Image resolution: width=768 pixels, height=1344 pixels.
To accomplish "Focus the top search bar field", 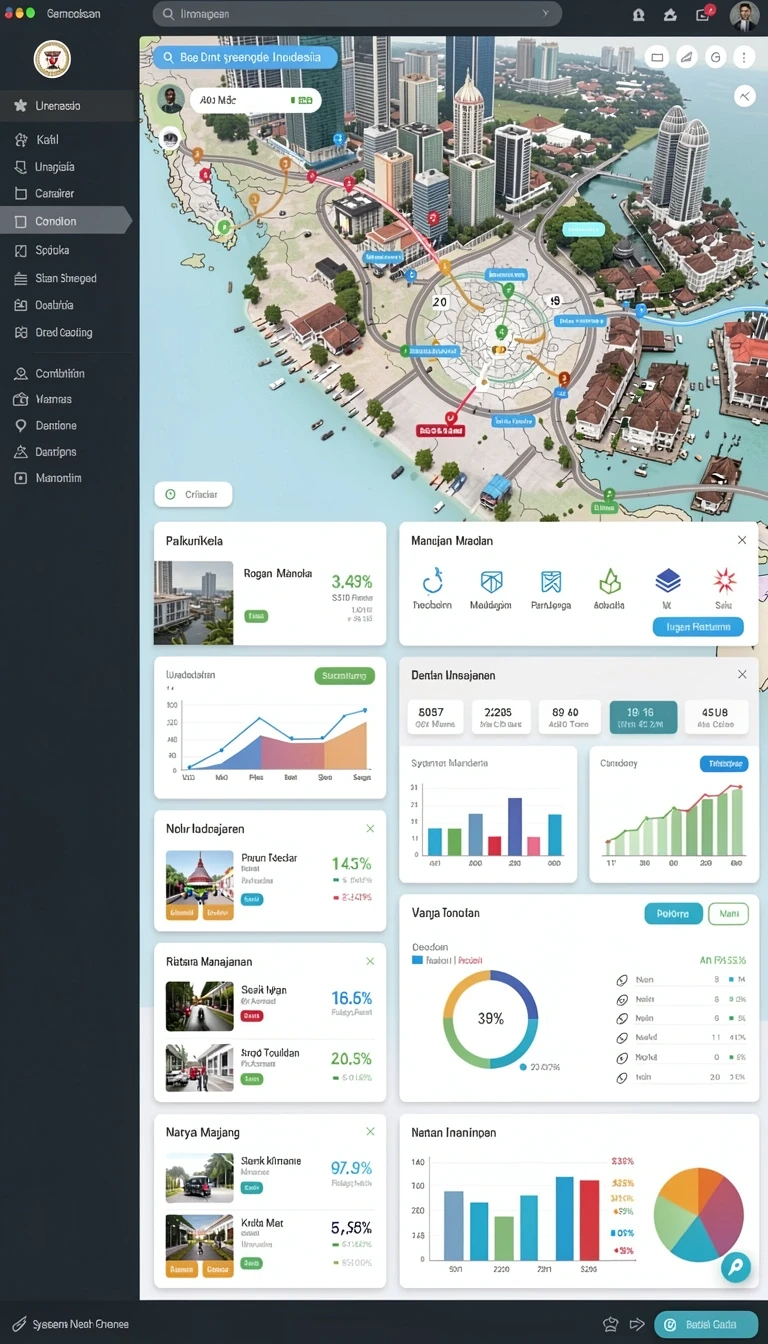I will point(356,14).
